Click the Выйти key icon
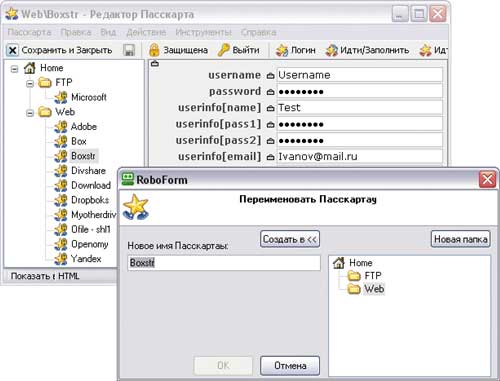This screenshot has height=381, width=500. 223,50
